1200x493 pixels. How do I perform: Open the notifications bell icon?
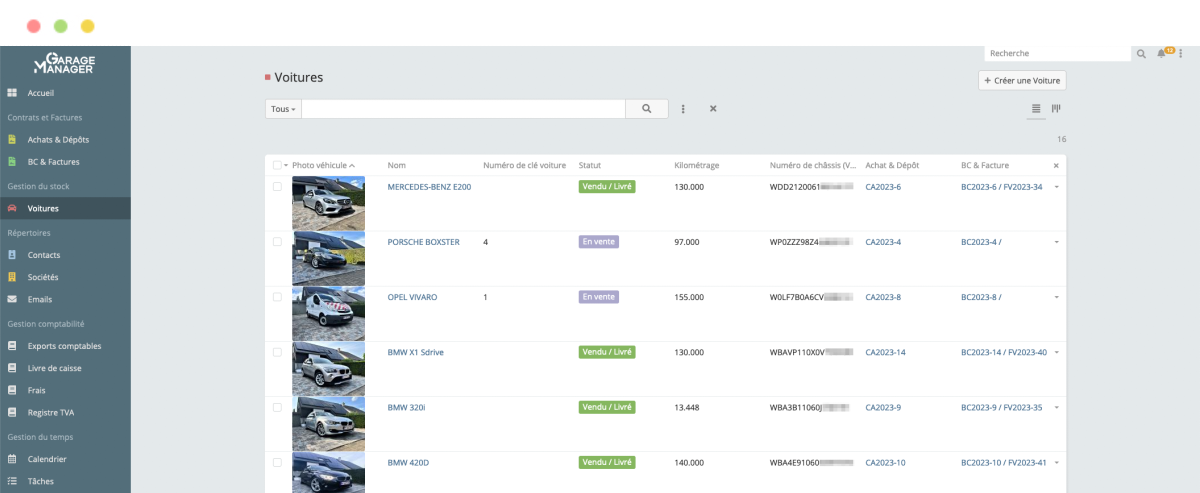click(1161, 54)
